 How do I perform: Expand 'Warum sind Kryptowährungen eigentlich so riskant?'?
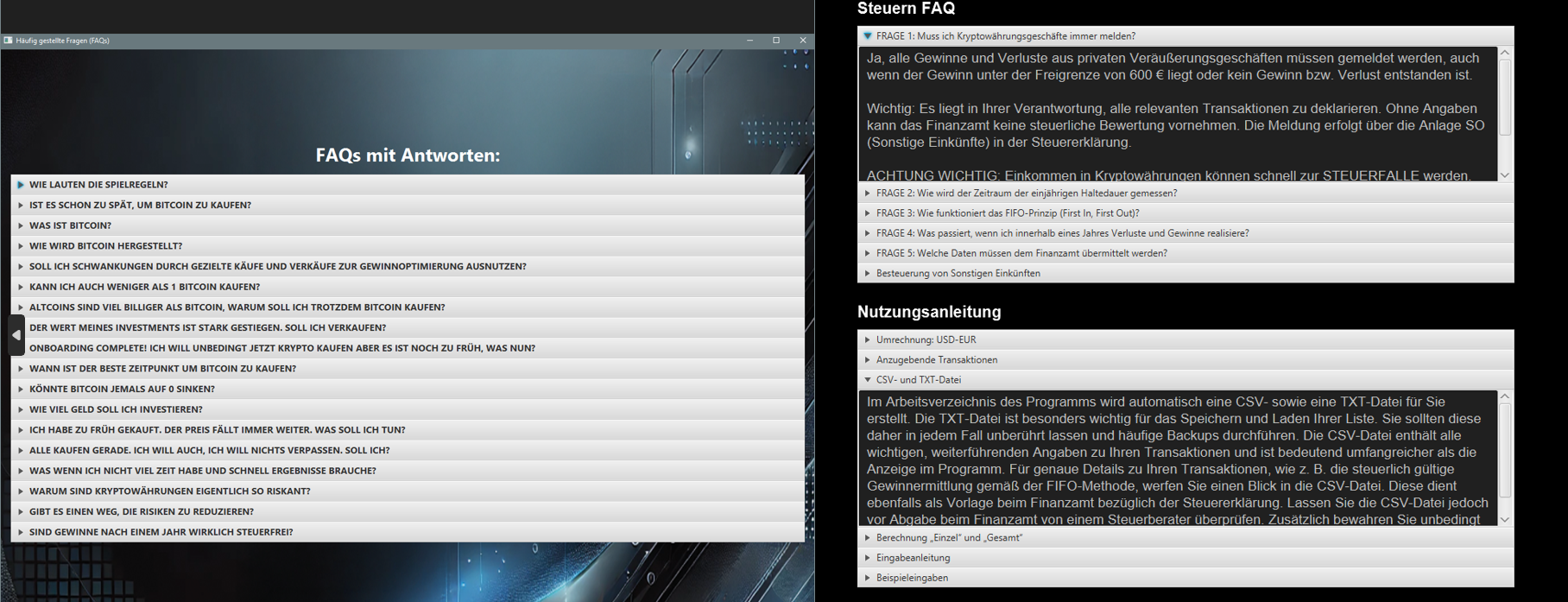click(408, 491)
